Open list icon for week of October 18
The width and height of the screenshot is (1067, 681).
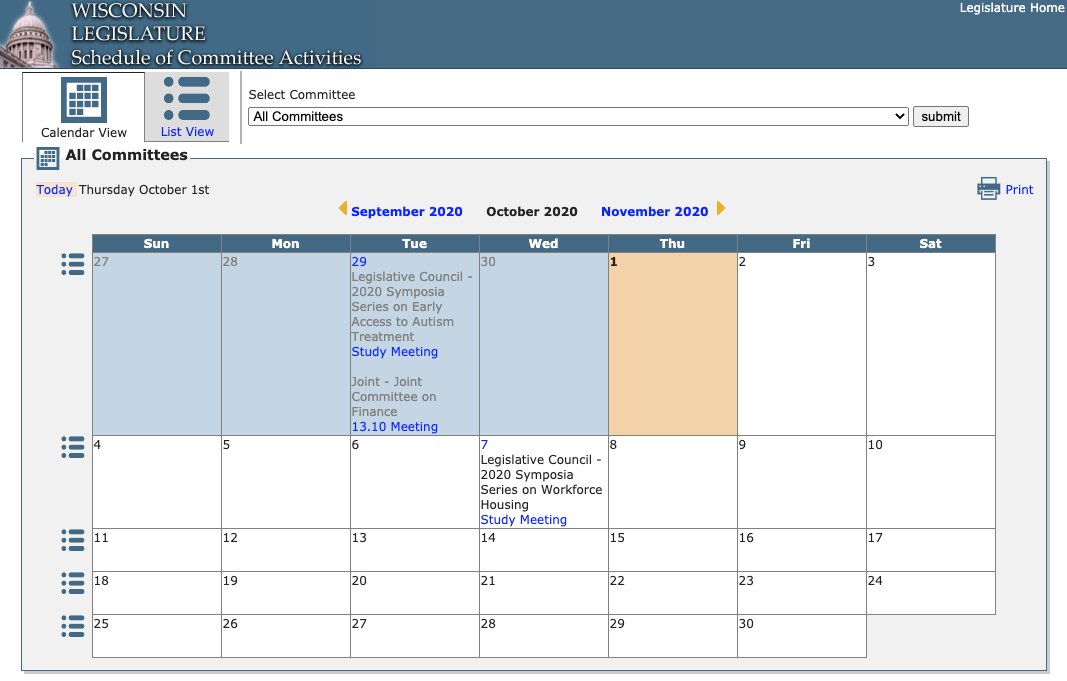(73, 583)
